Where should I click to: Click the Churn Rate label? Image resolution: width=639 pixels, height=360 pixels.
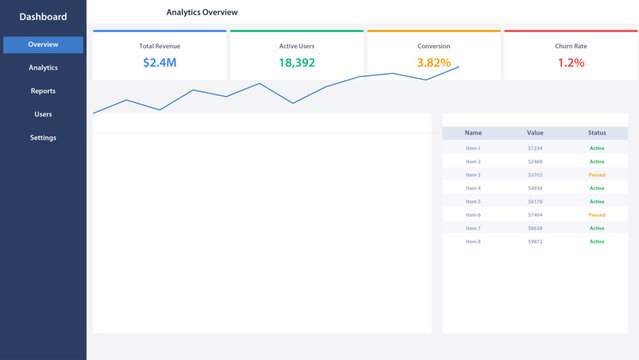571,46
